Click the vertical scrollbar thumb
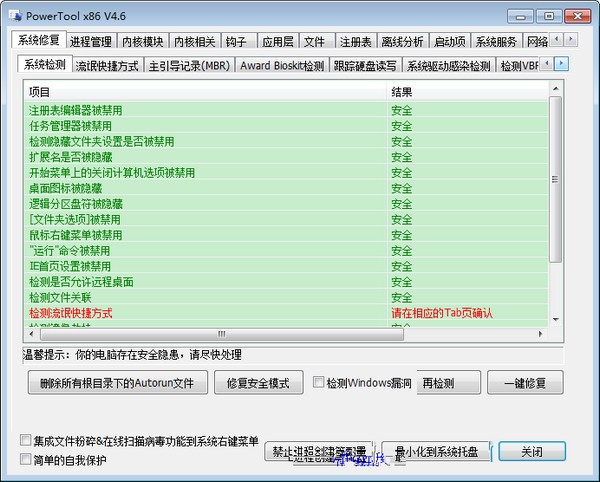This screenshot has height=482, width=600. (x=555, y=179)
